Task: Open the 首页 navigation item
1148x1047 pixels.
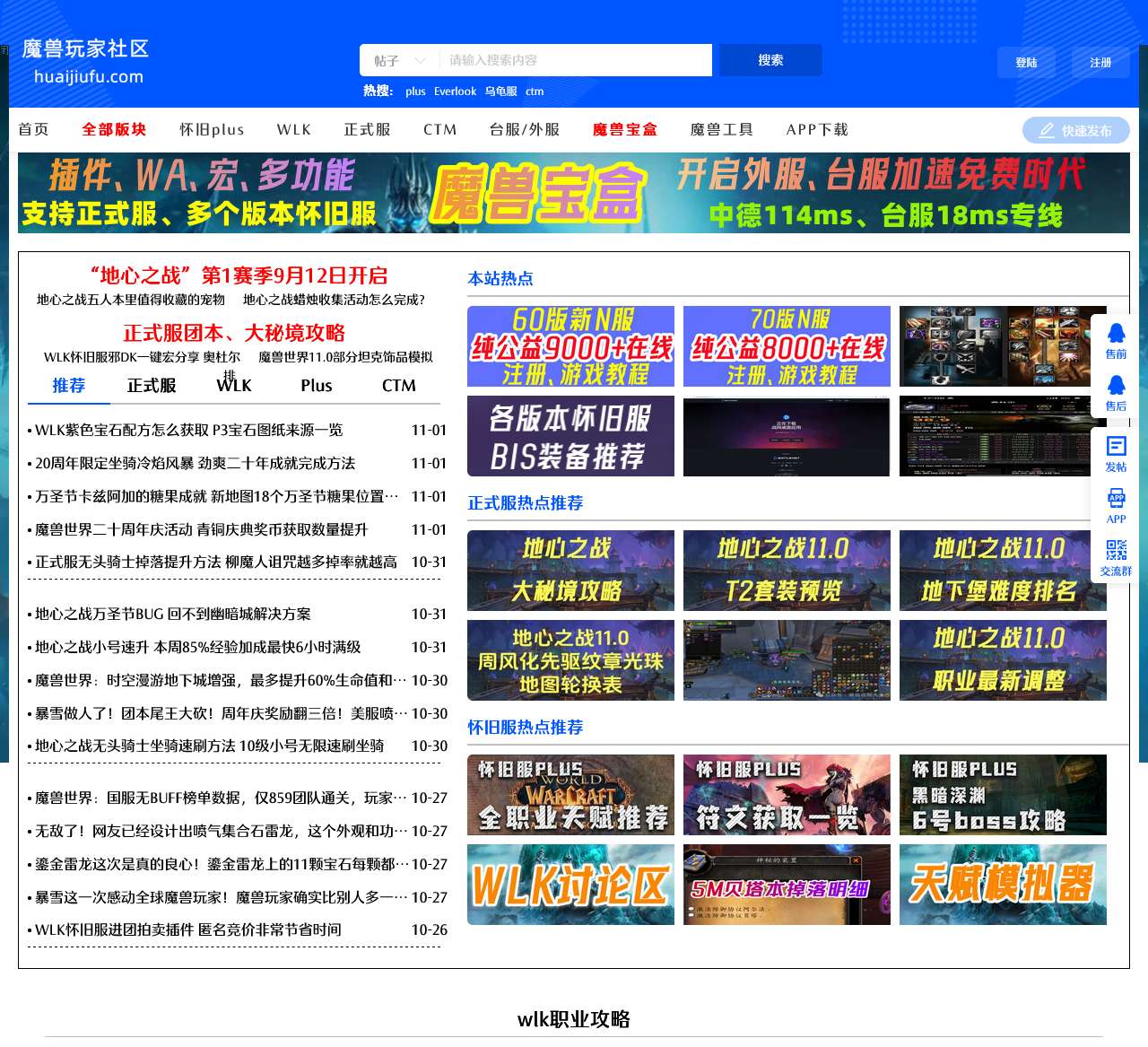Action: 33,129
